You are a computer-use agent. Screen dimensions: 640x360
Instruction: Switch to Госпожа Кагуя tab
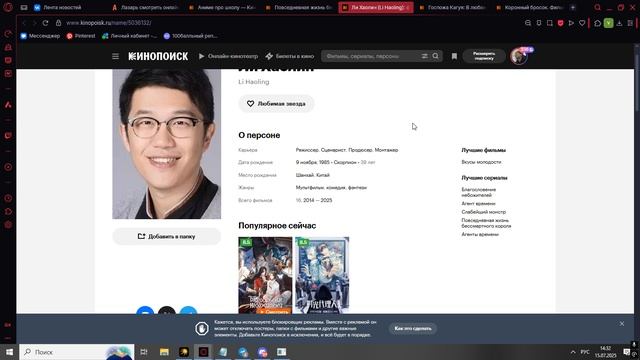point(453,7)
